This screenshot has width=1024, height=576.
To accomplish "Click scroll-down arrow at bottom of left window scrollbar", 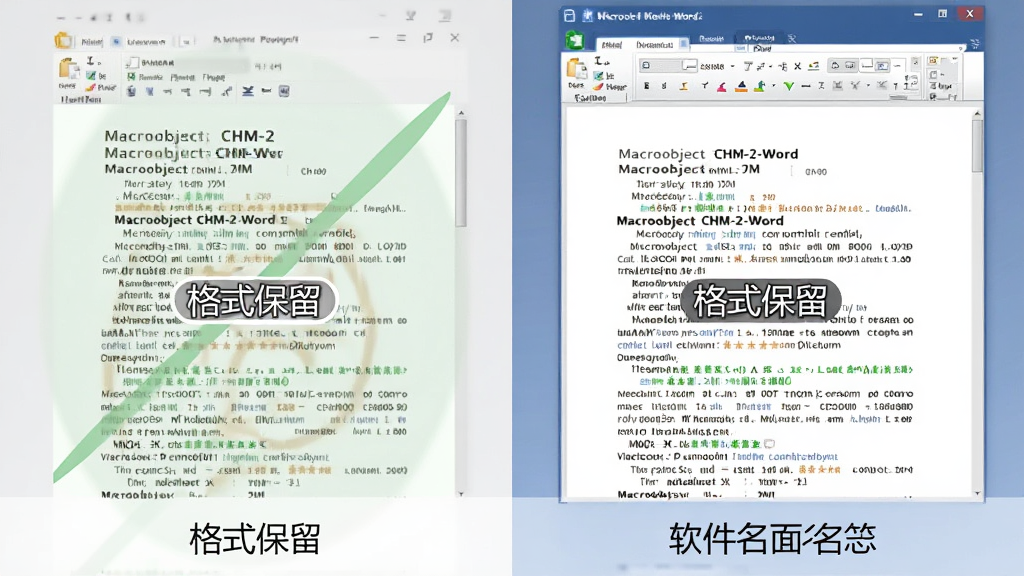I will pyautogui.click(x=461, y=494).
